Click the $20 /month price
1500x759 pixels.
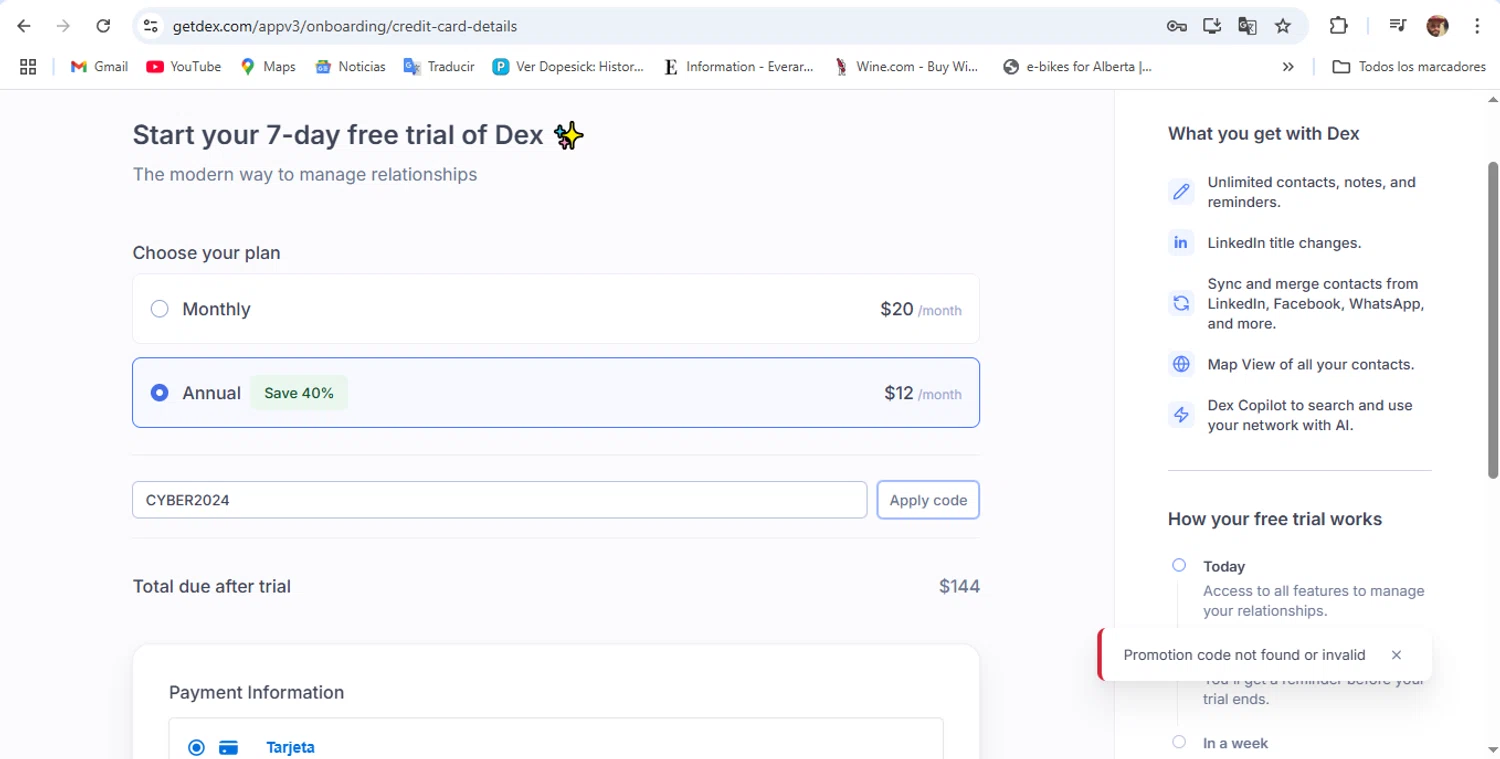(x=921, y=309)
